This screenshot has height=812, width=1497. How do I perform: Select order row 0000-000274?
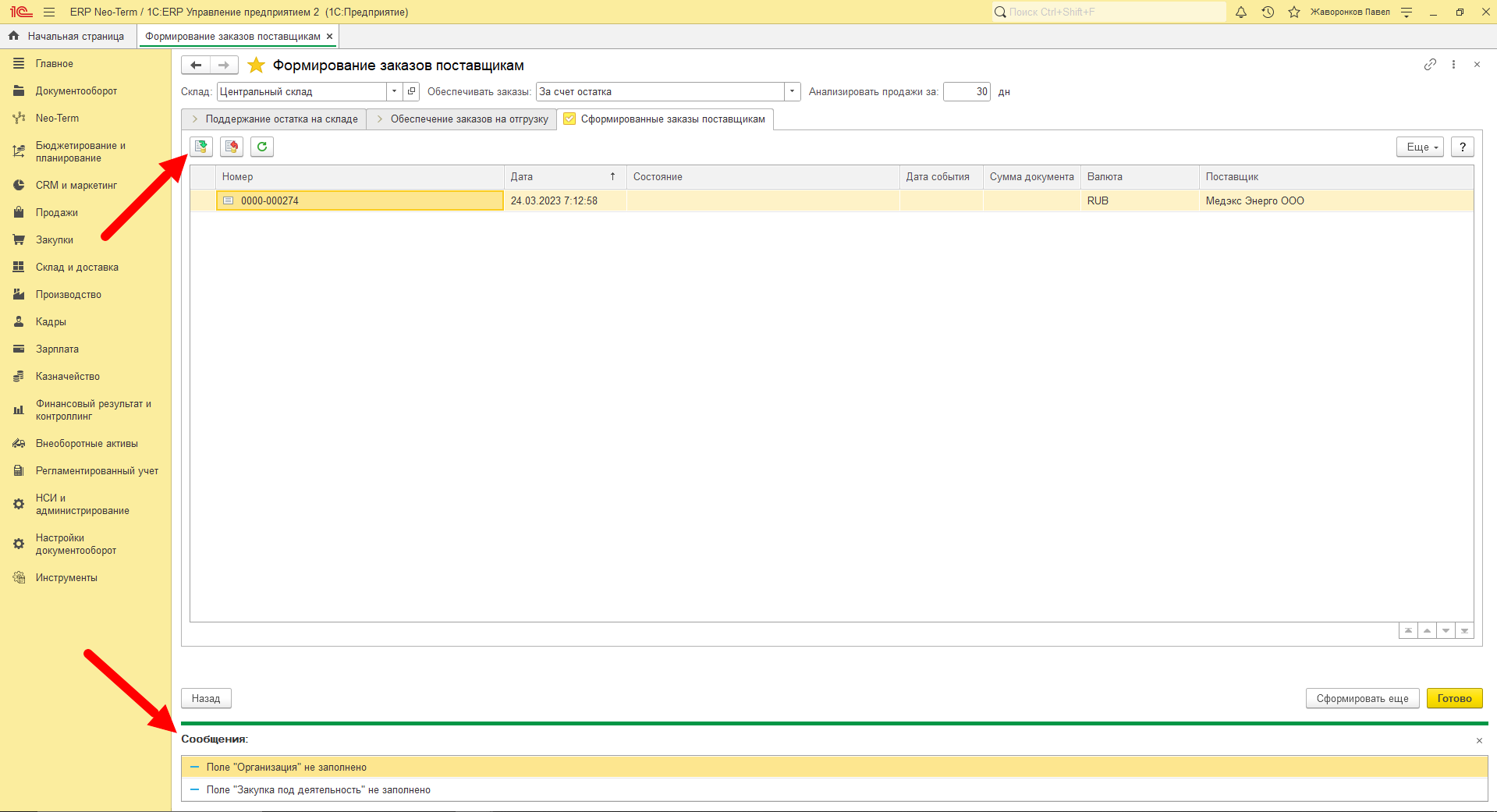tap(832, 200)
